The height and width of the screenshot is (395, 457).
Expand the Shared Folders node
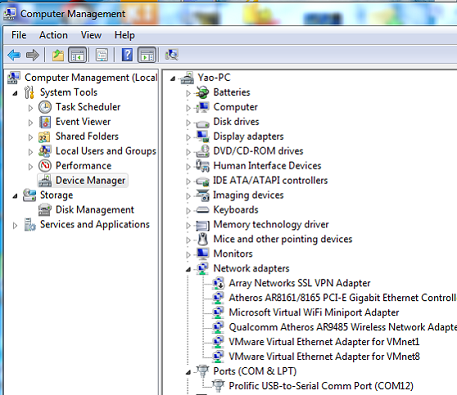[x=31, y=137]
